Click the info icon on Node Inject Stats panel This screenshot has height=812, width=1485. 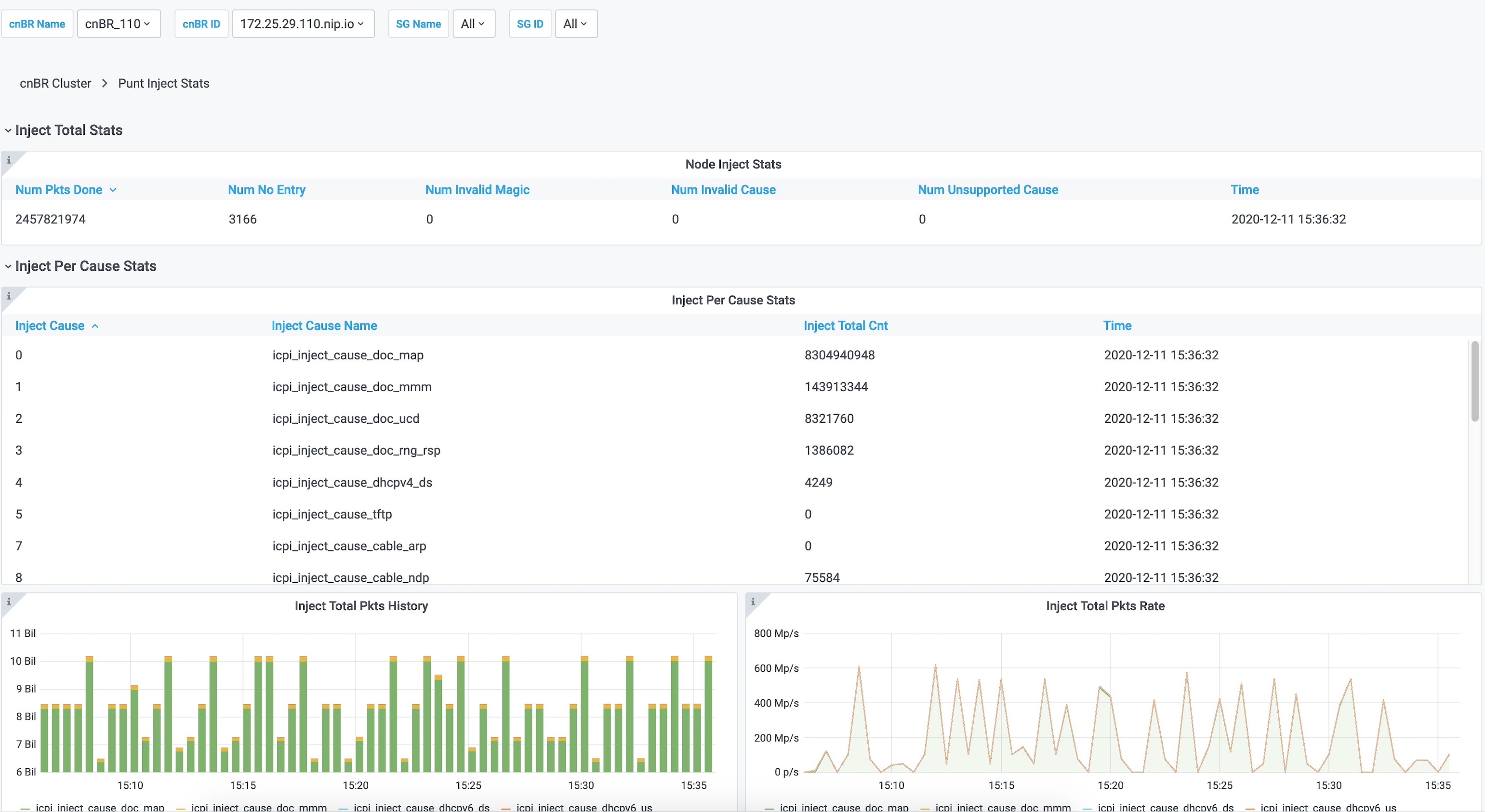point(9,160)
